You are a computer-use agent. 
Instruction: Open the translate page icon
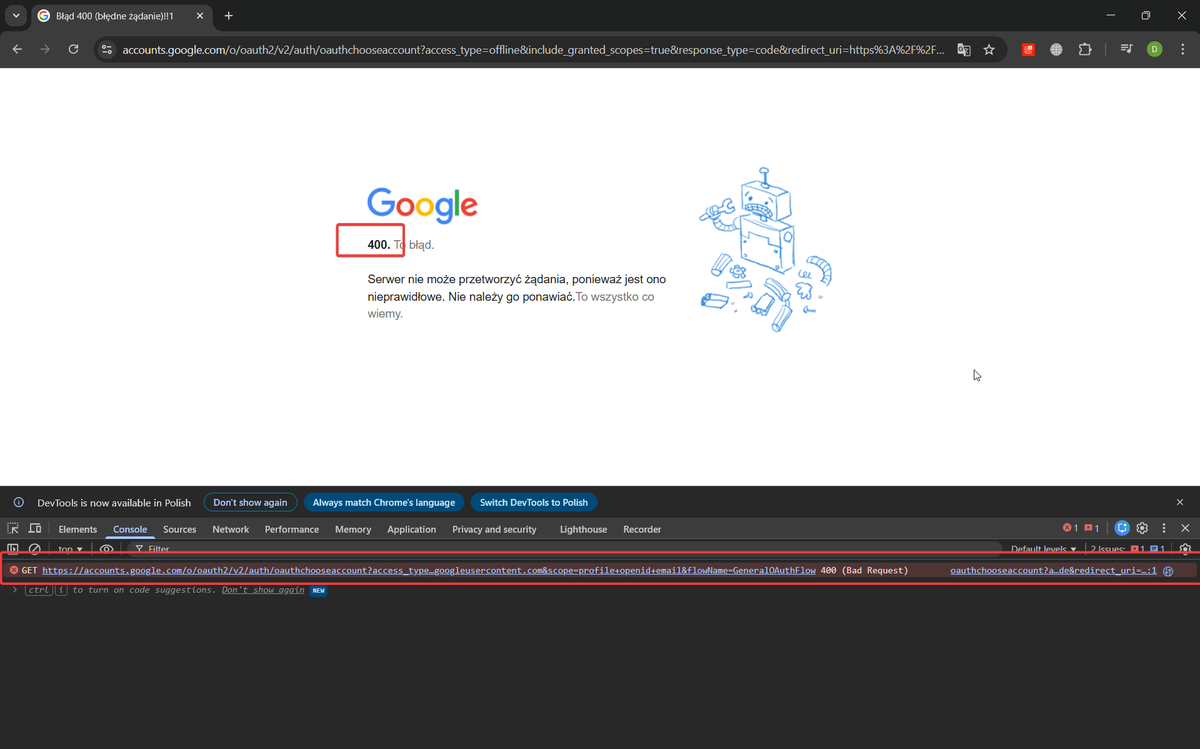pyautogui.click(x=964, y=49)
